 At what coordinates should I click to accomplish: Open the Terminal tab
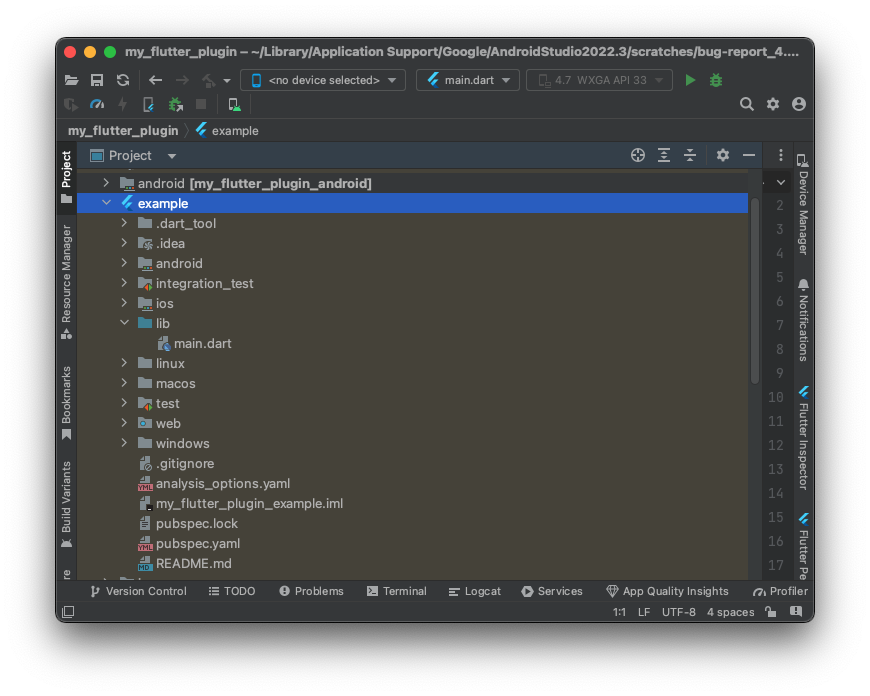tap(396, 591)
